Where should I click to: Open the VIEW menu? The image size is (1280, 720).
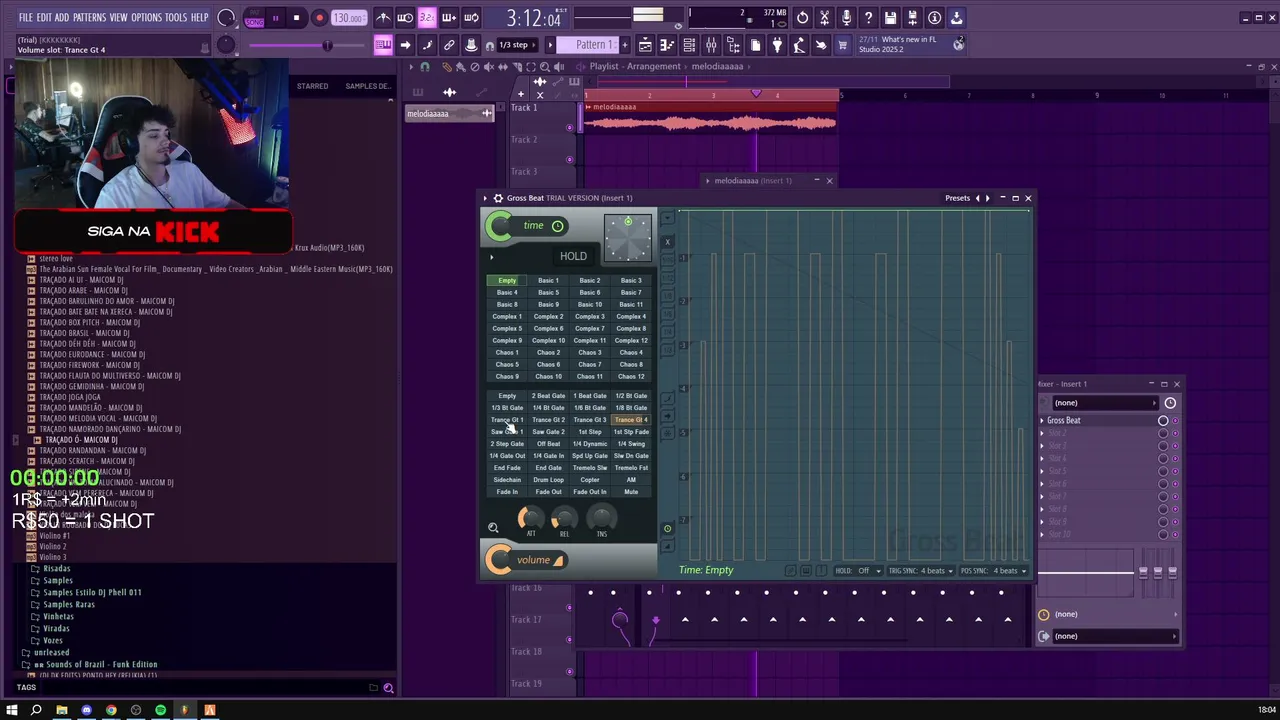[118, 18]
